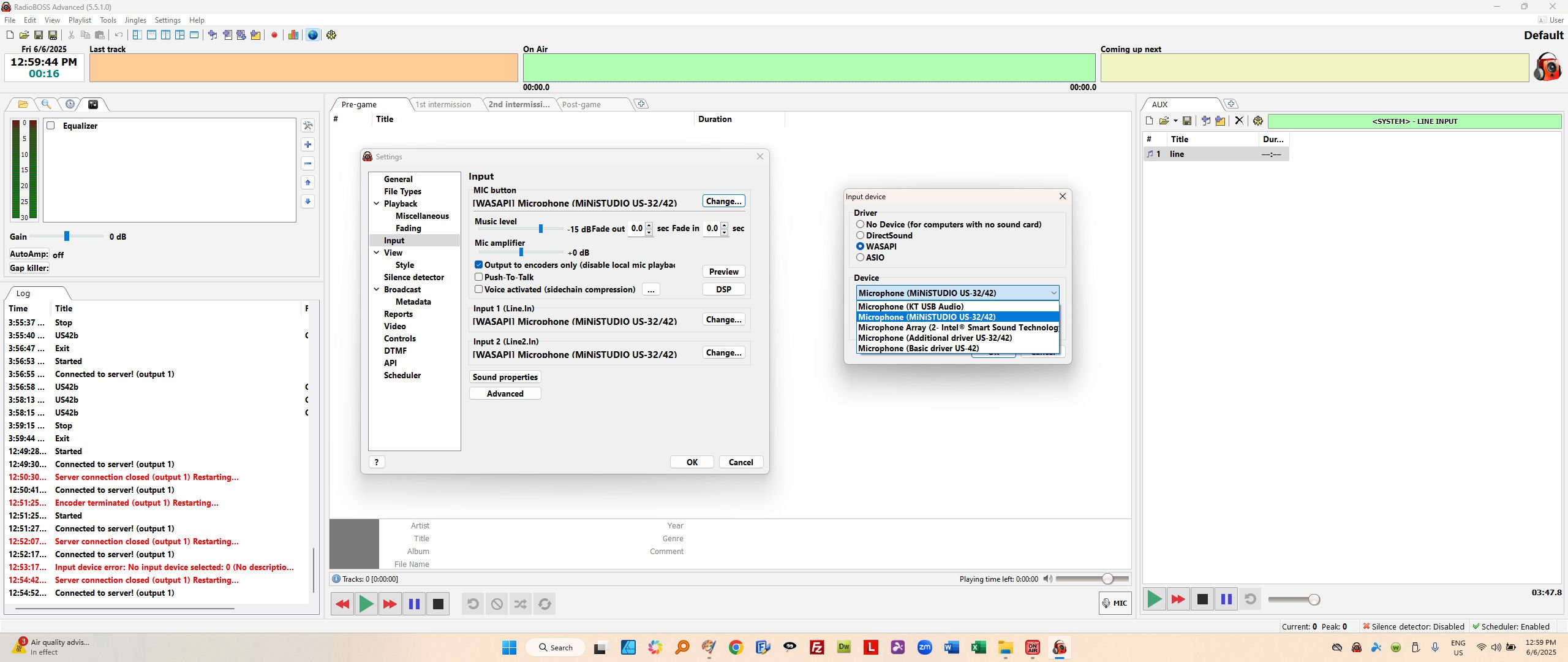This screenshot has height=662, width=1568.
Task: Pause the main player
Action: point(414,604)
